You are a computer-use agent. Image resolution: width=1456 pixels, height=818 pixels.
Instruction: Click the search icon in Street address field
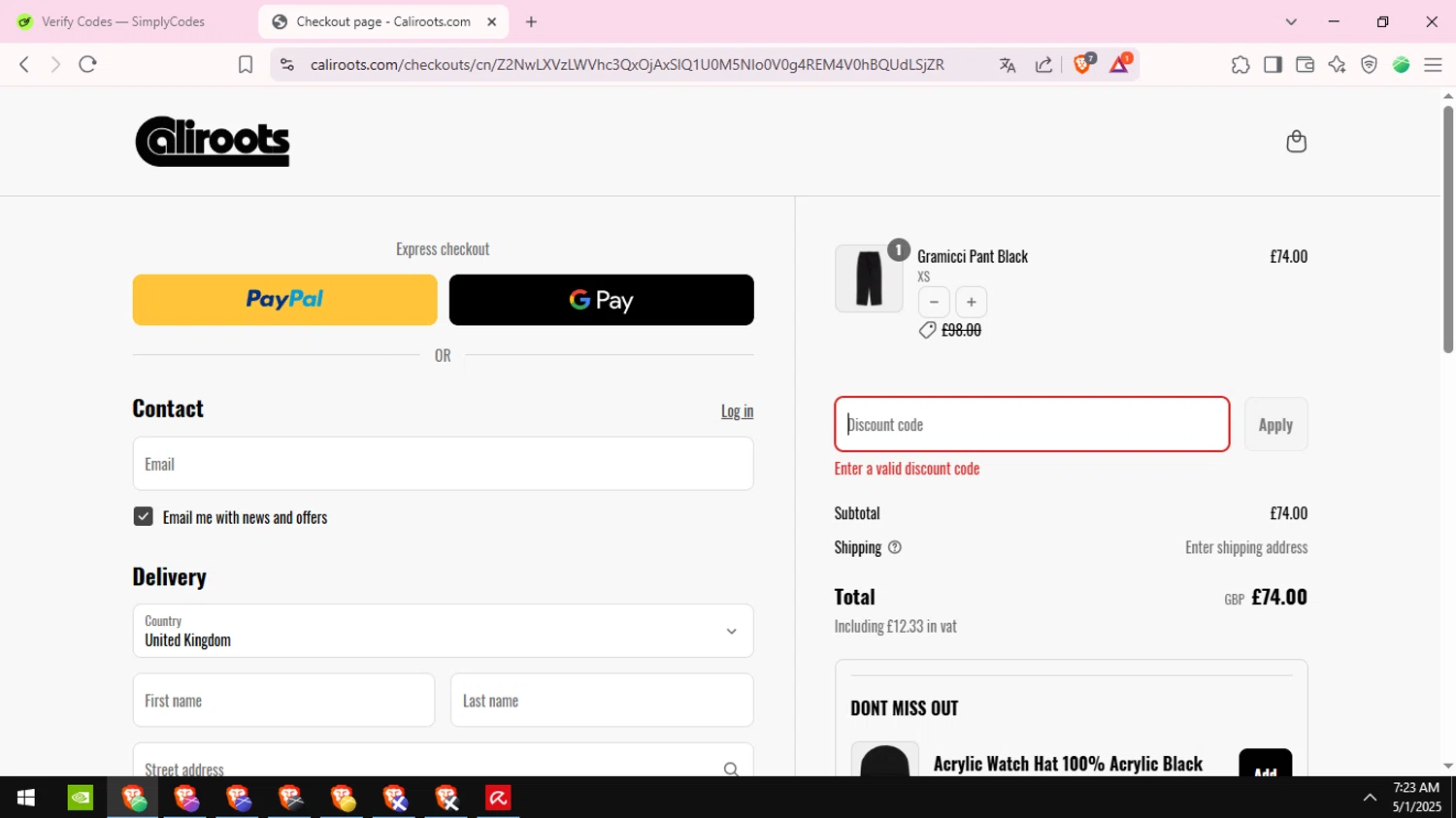point(731,769)
